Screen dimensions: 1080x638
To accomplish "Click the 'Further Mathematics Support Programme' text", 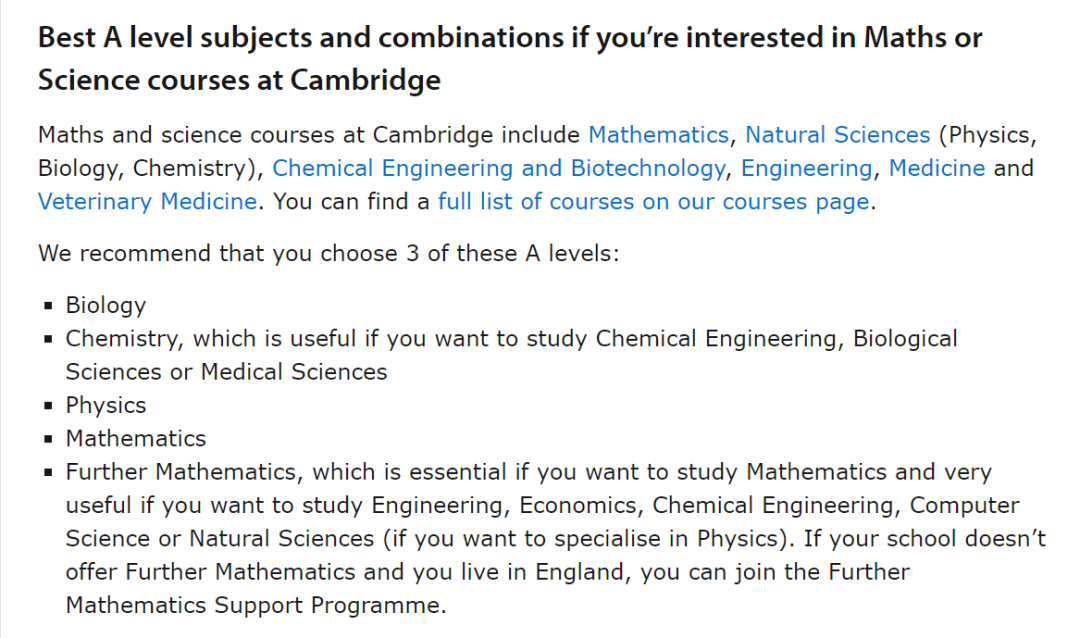I will (488, 588).
